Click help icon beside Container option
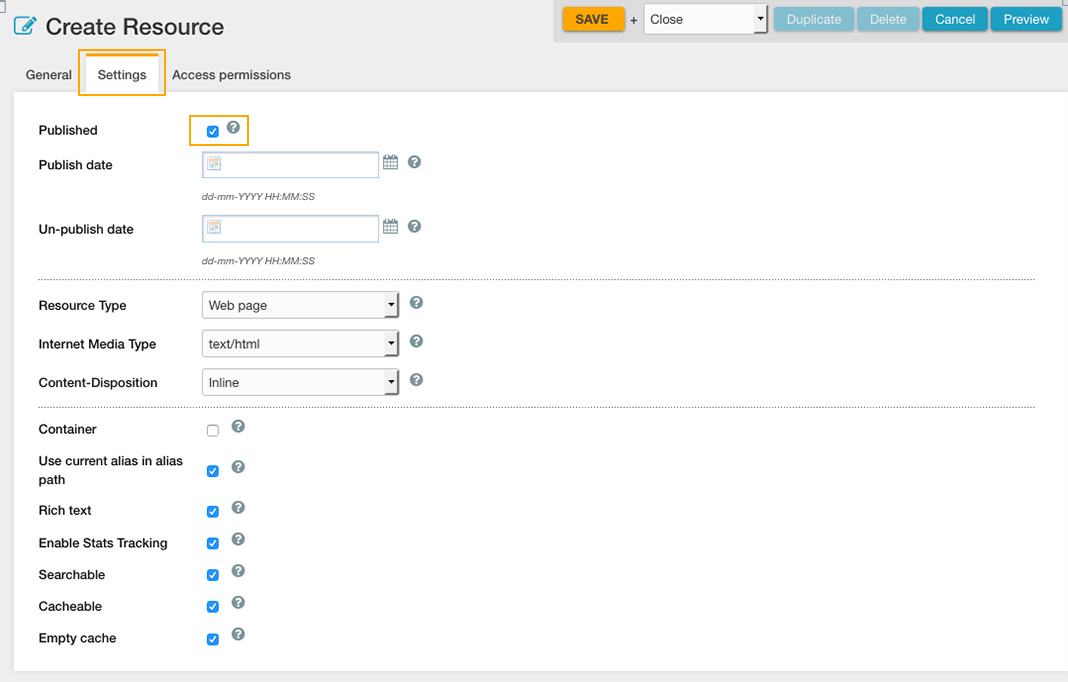Image resolution: width=1068 pixels, height=682 pixels. pyautogui.click(x=238, y=427)
